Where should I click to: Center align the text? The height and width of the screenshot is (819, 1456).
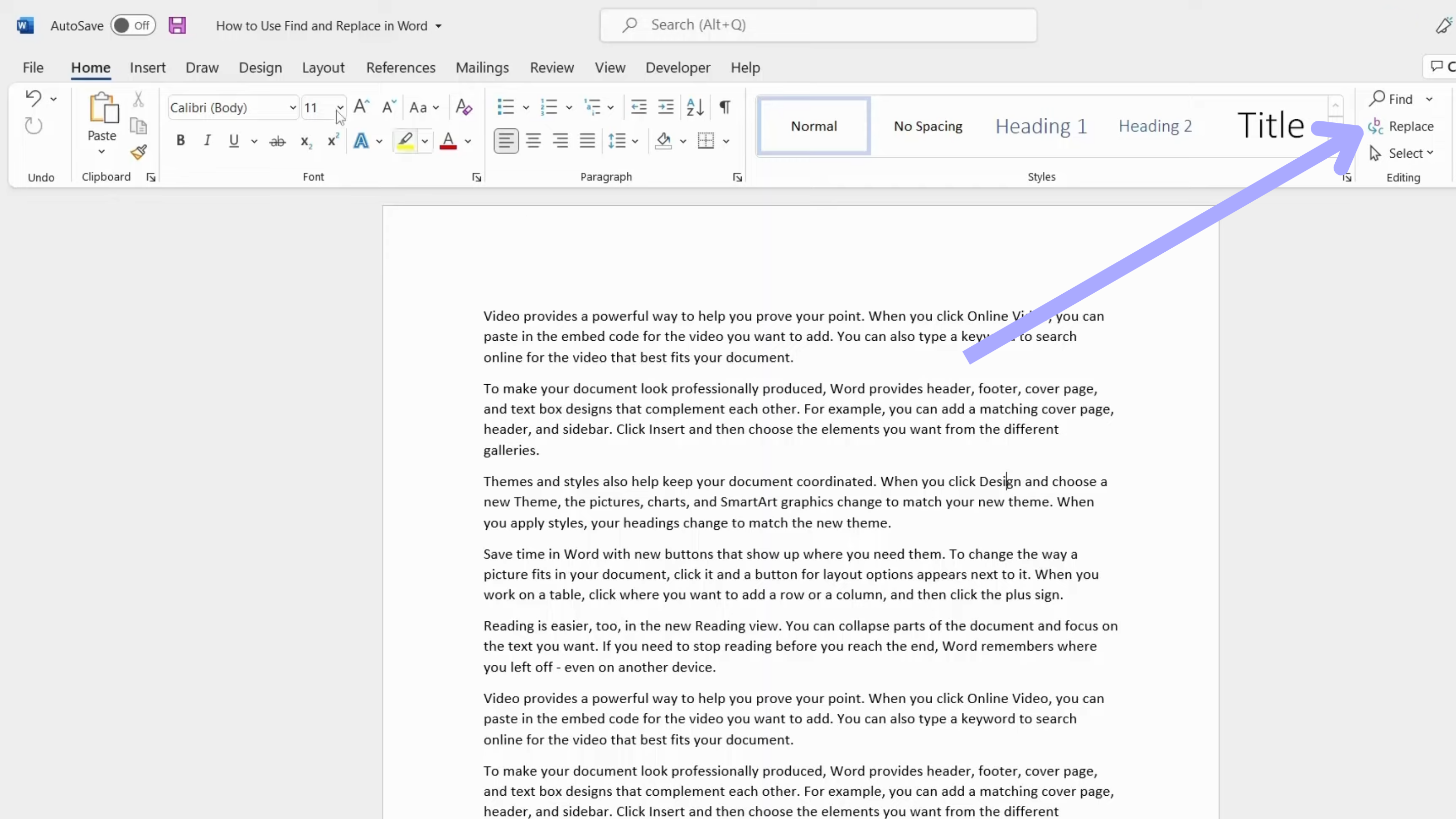tap(533, 141)
